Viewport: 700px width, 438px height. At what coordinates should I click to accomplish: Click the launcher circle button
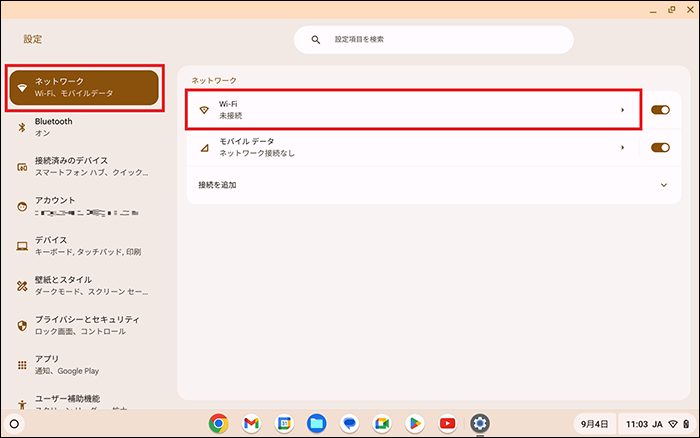[15, 423]
